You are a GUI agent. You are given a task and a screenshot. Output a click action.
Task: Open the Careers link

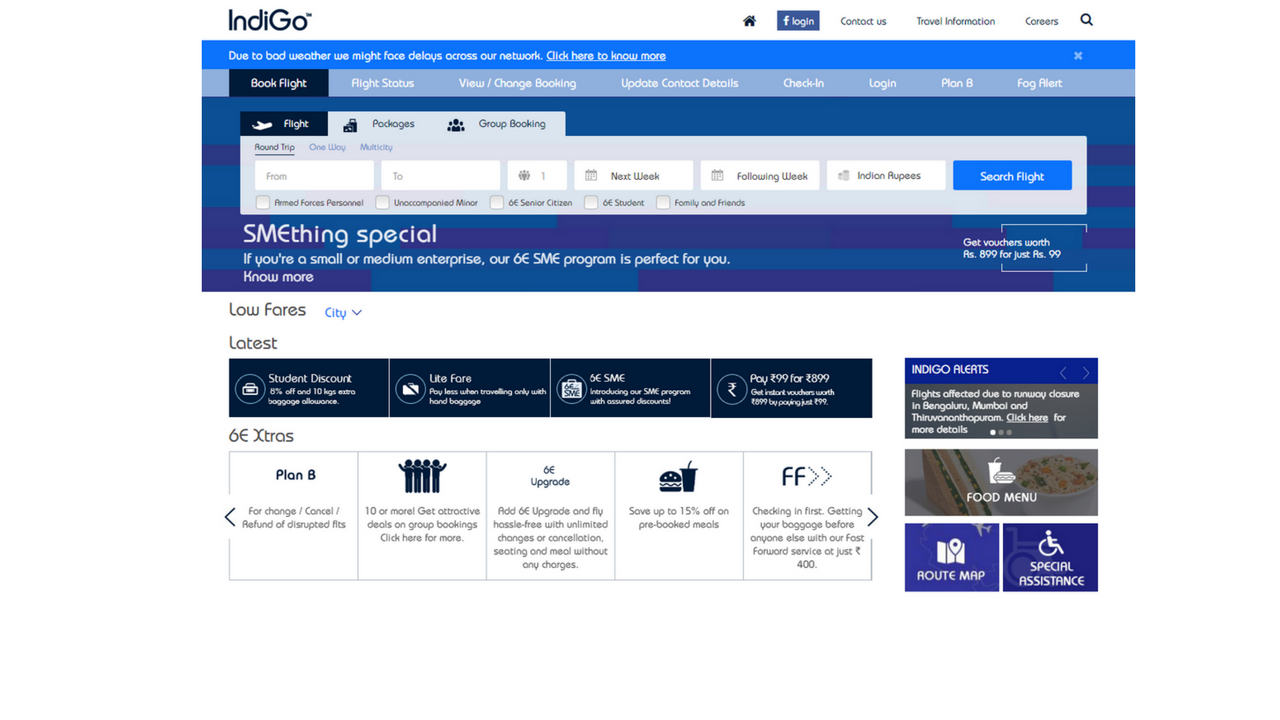tap(1041, 21)
